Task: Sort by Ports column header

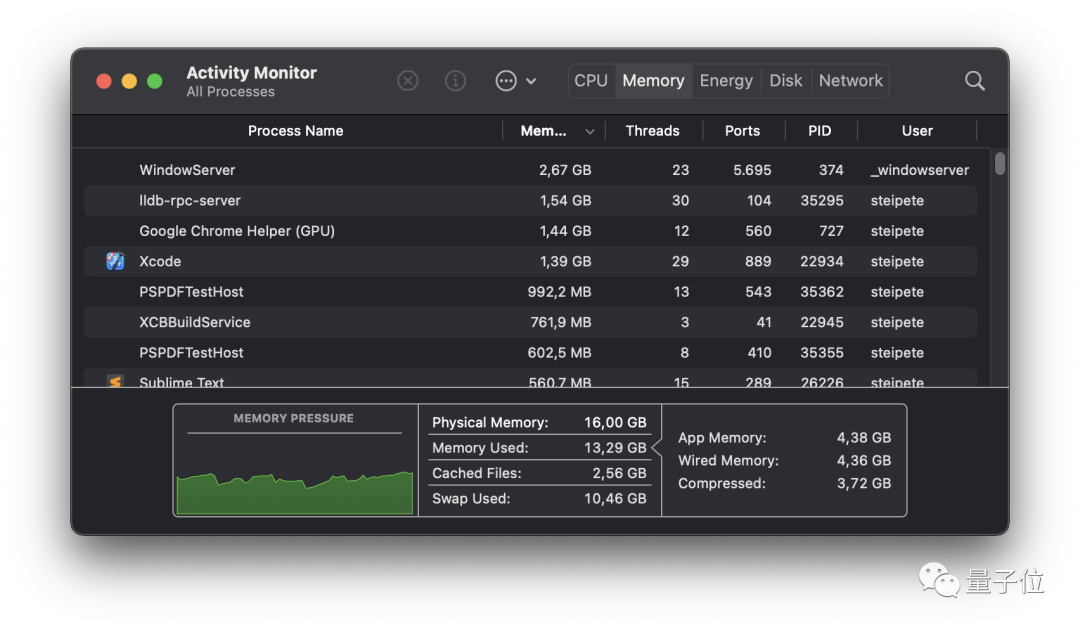Action: 742,131
